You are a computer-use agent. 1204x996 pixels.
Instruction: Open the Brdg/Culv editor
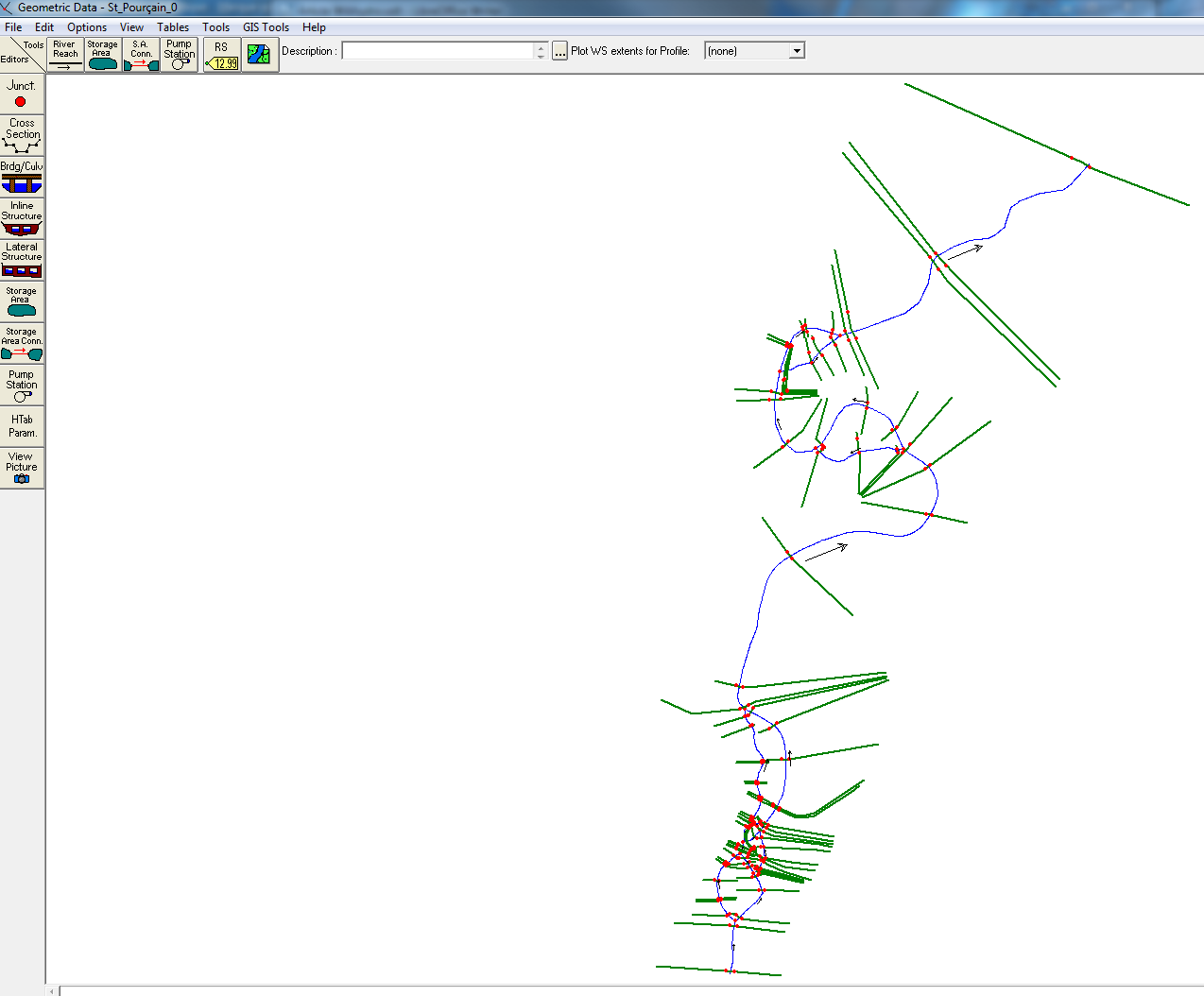(x=22, y=177)
